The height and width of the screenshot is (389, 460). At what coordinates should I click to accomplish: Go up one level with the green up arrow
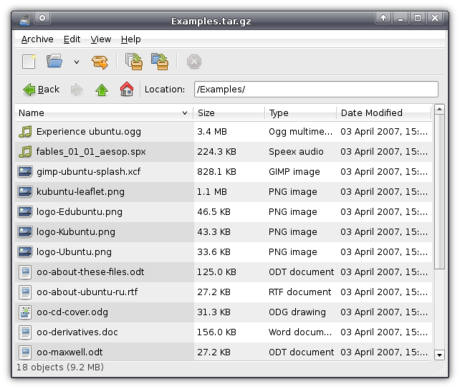pyautogui.click(x=102, y=90)
